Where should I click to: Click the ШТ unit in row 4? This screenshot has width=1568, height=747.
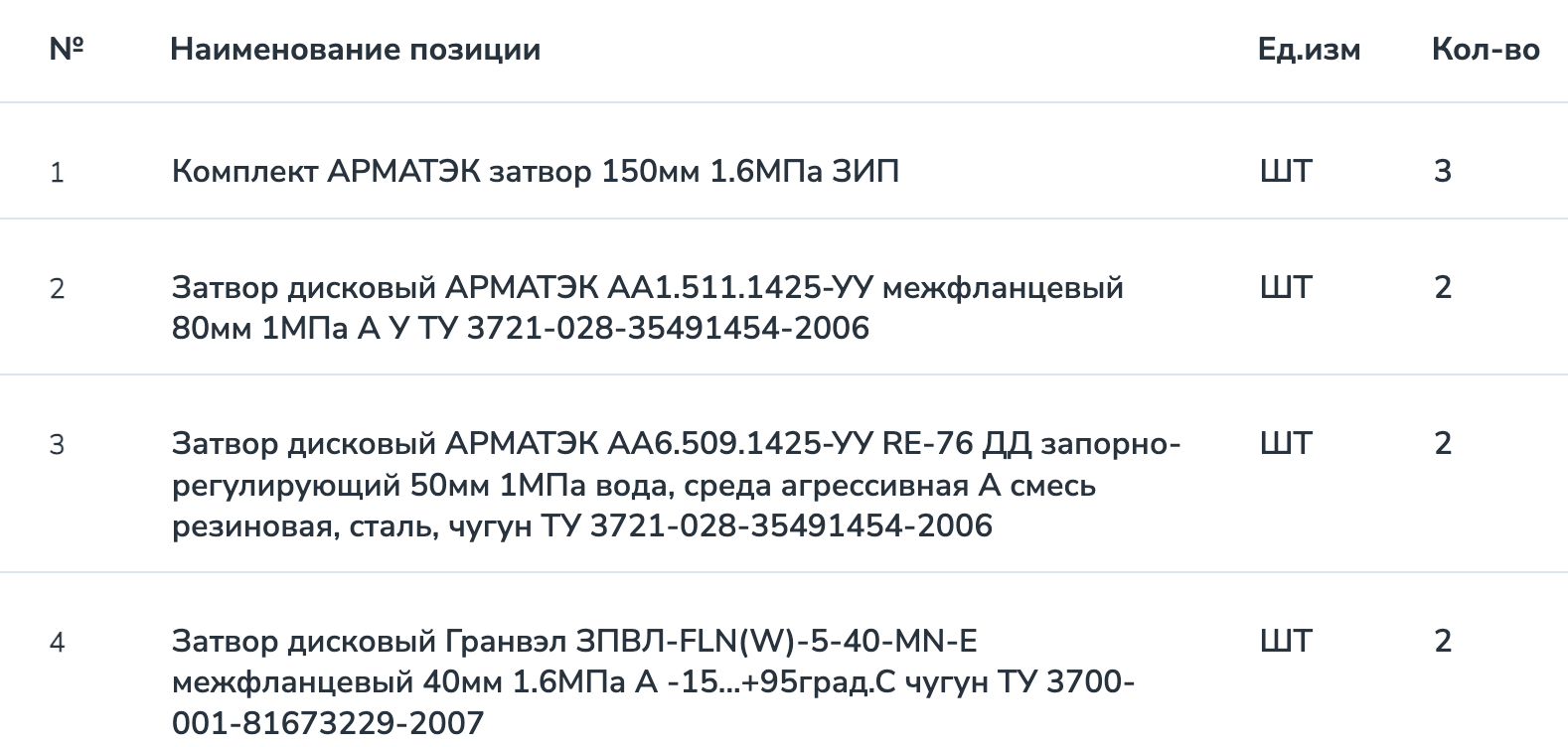click(x=1286, y=641)
